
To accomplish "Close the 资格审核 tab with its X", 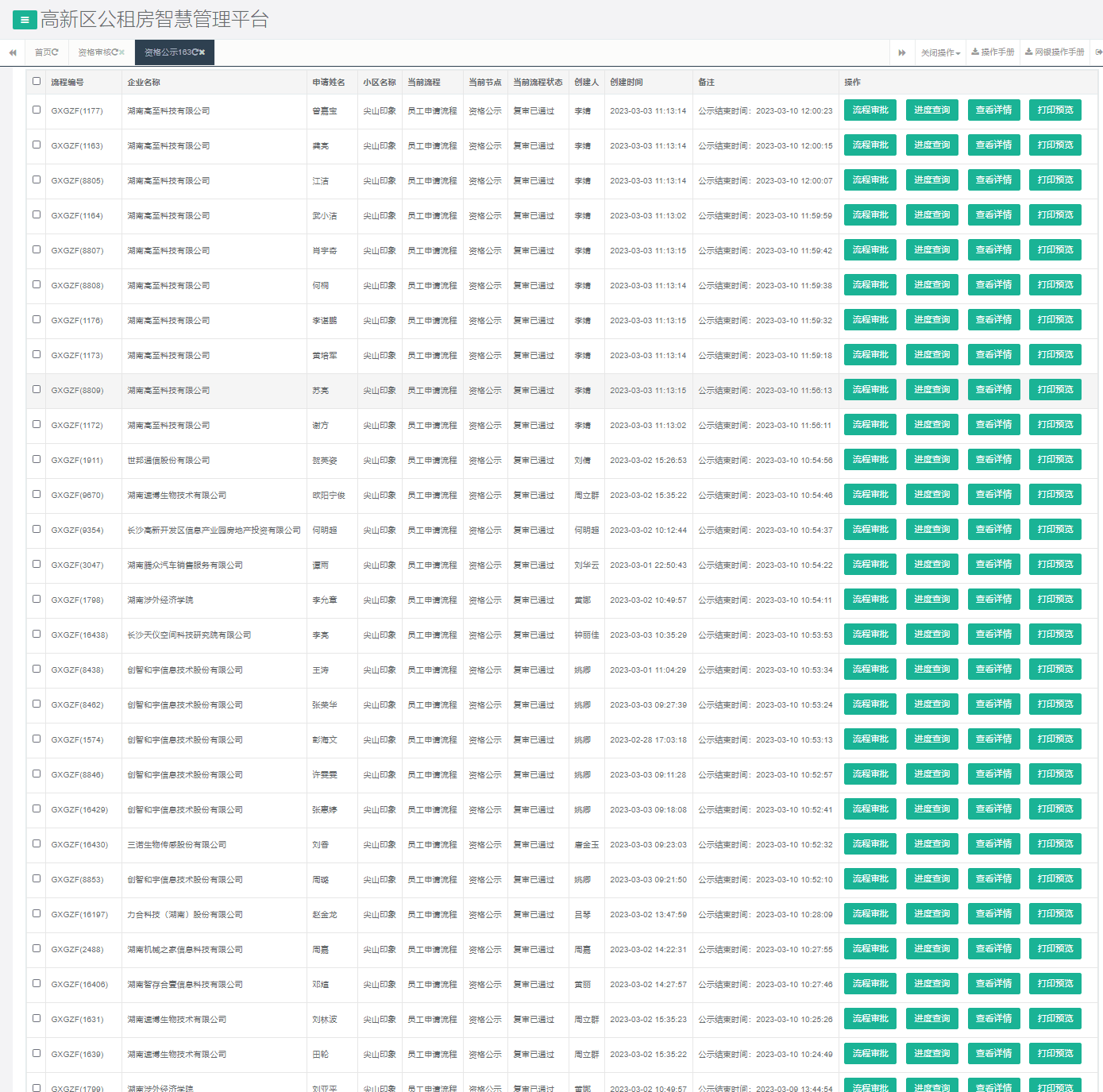I will click(121, 52).
